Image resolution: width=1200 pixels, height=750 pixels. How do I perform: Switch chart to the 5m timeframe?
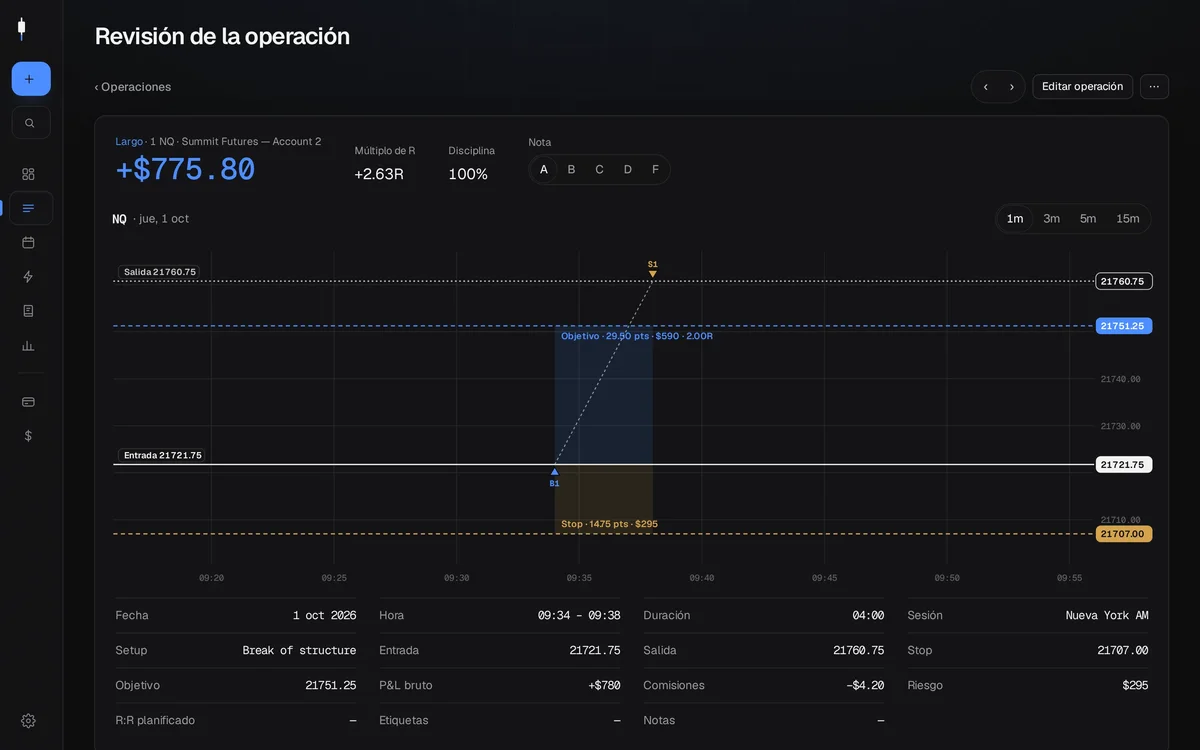(1088, 219)
